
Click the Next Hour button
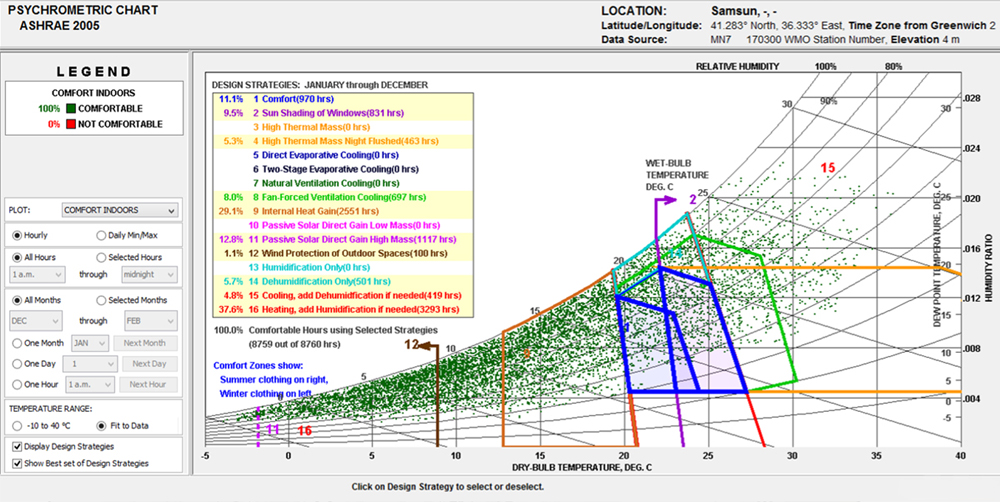147,385
